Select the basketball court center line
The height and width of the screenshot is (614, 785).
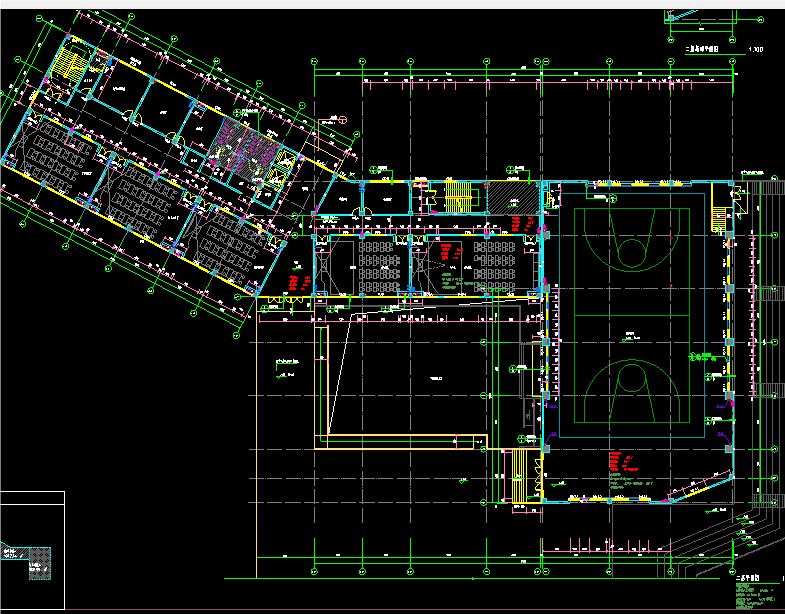pyautogui.click(x=632, y=316)
